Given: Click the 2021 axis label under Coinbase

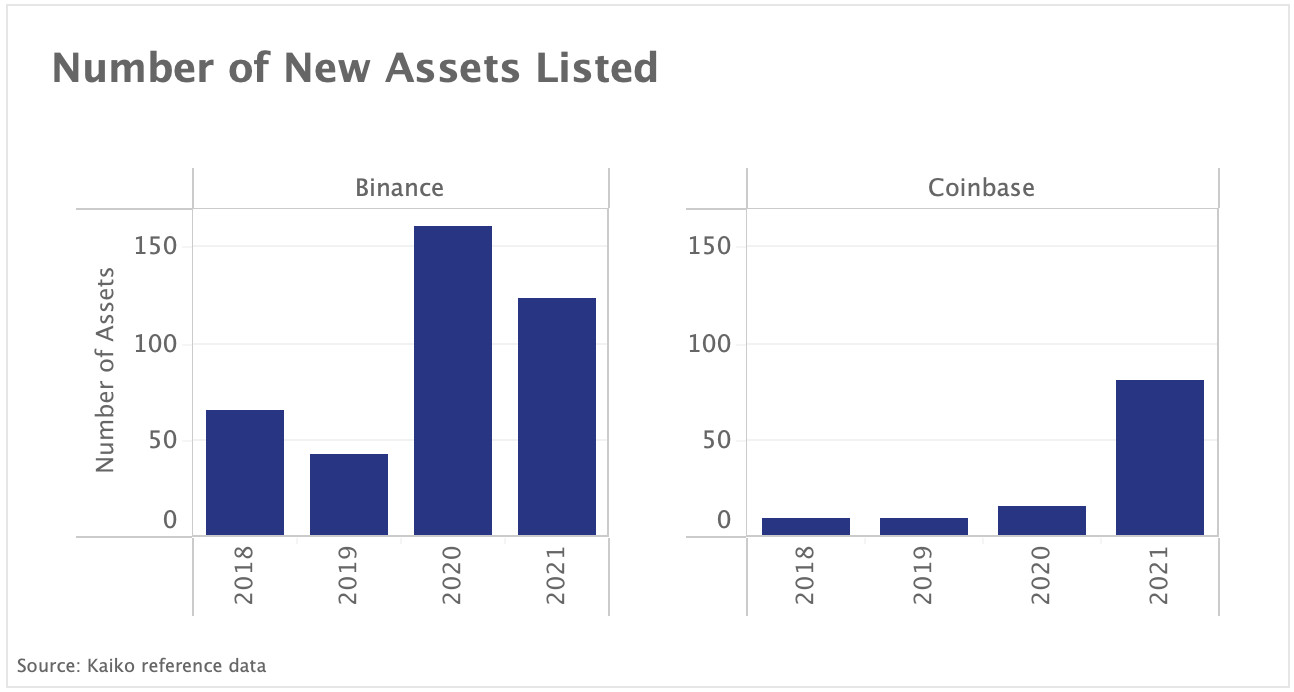Looking at the screenshot, I should [x=1159, y=575].
